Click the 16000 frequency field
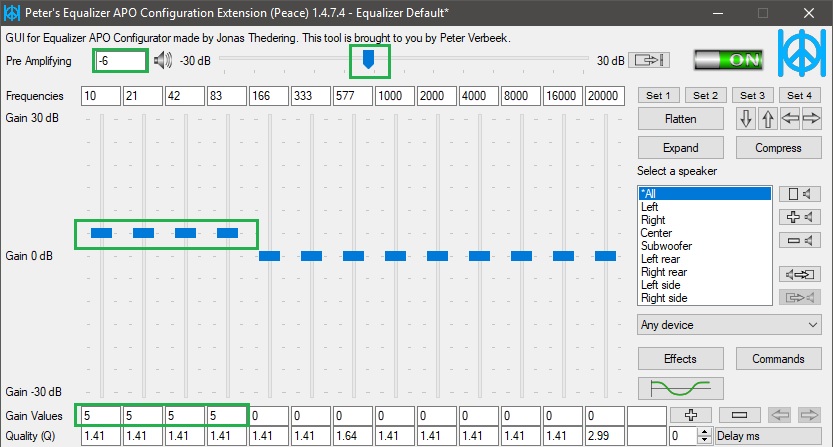The width and height of the screenshot is (833, 447). pos(563,96)
